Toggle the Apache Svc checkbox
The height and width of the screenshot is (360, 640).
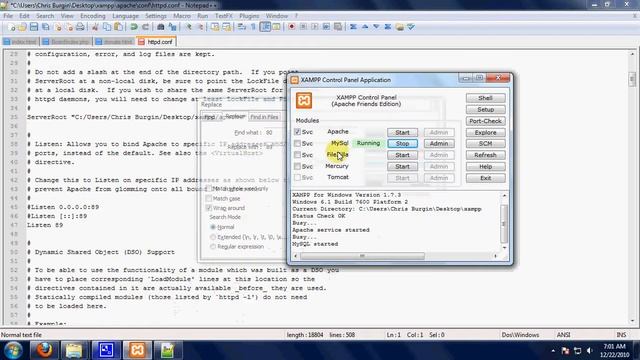[x=297, y=132]
